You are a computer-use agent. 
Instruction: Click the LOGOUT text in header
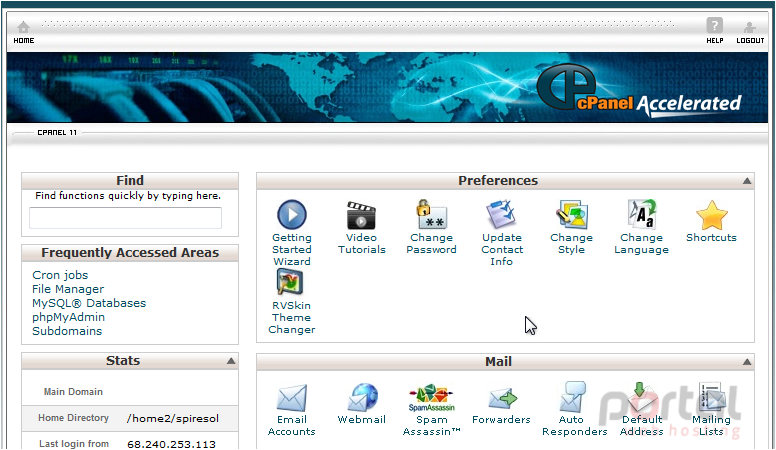pos(750,41)
